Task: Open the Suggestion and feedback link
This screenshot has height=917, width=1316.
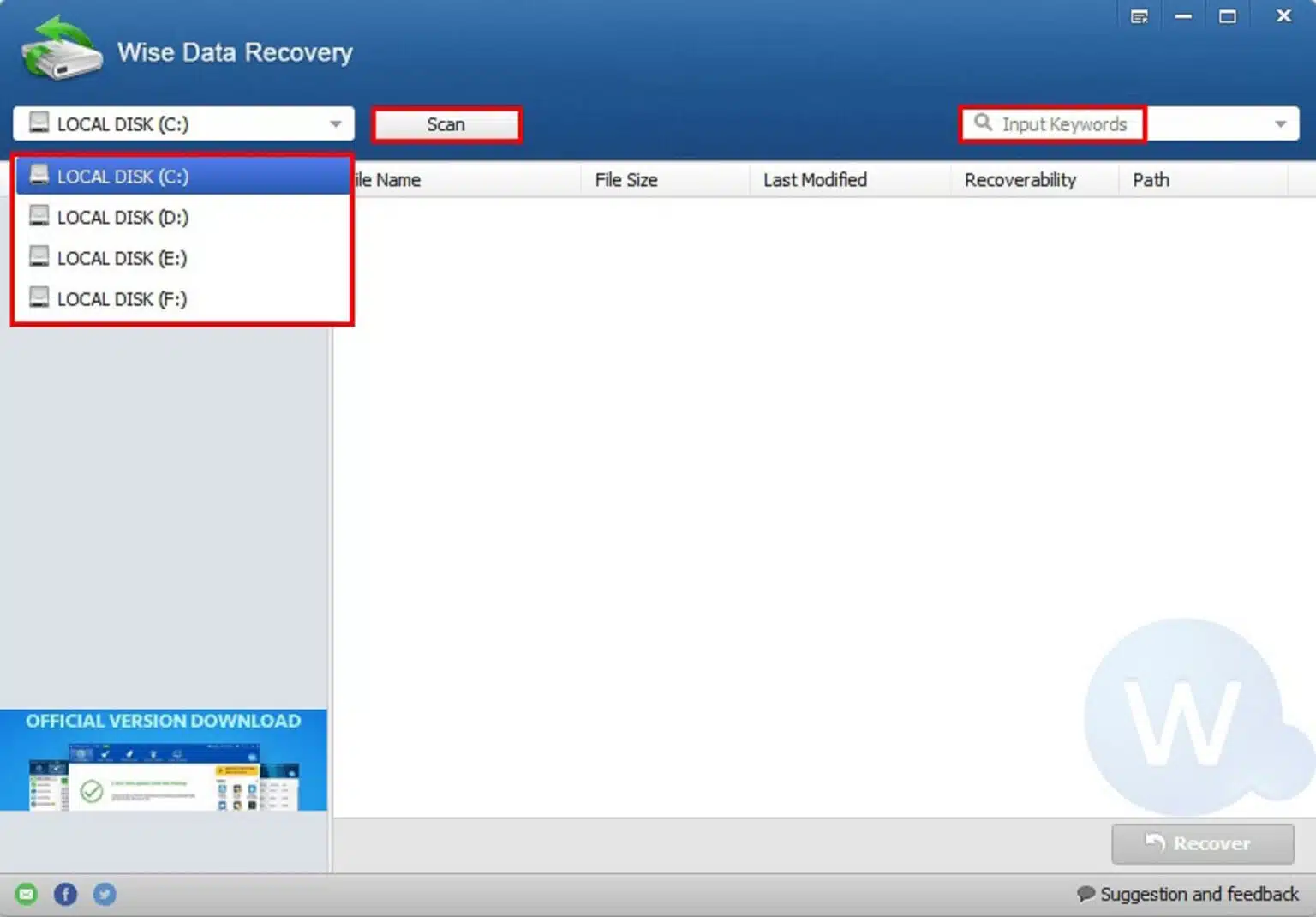Action: point(1199,894)
